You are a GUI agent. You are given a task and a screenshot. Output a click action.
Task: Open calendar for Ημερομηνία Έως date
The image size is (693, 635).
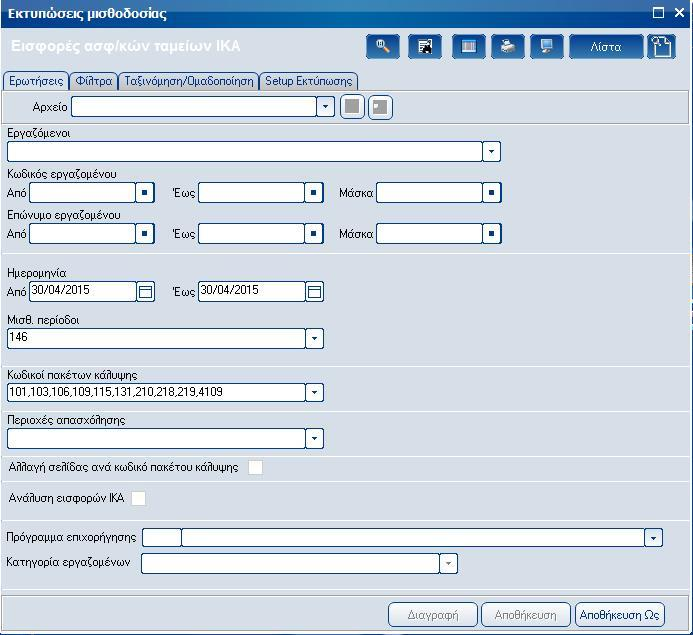click(x=314, y=292)
